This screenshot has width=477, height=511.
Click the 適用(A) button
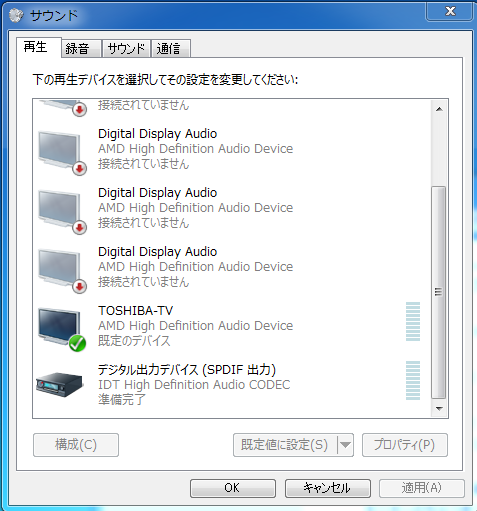tap(421, 488)
